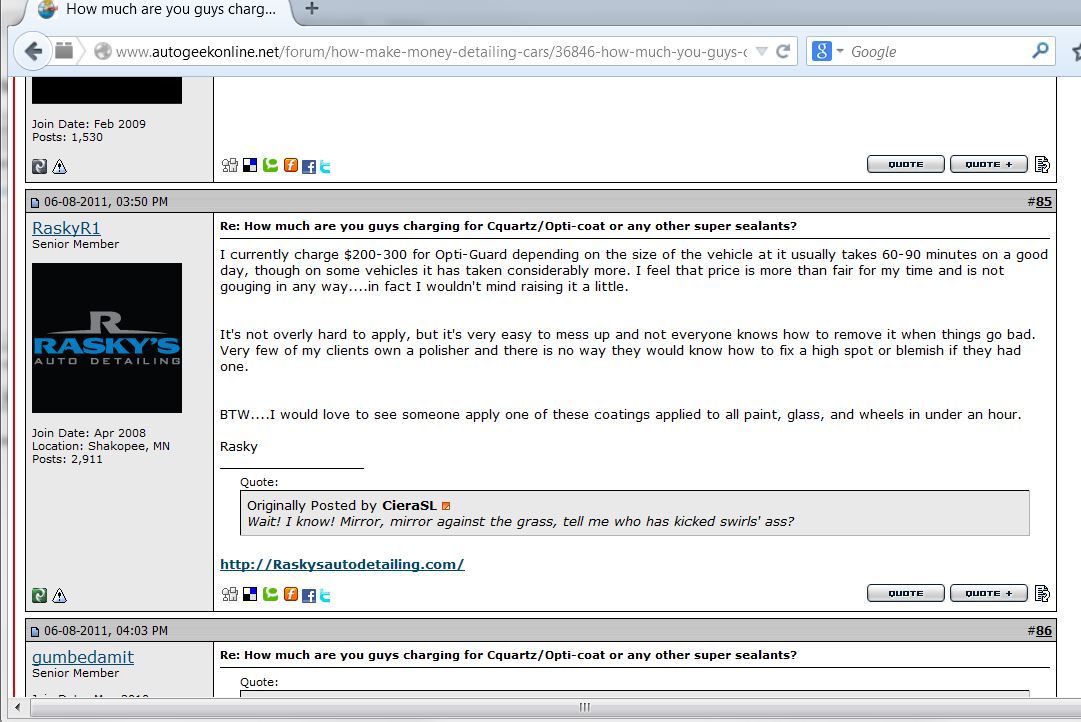Screen dimensions: 1081x722
Task: Go back with the browser Back arrow
Action: (x=33, y=51)
